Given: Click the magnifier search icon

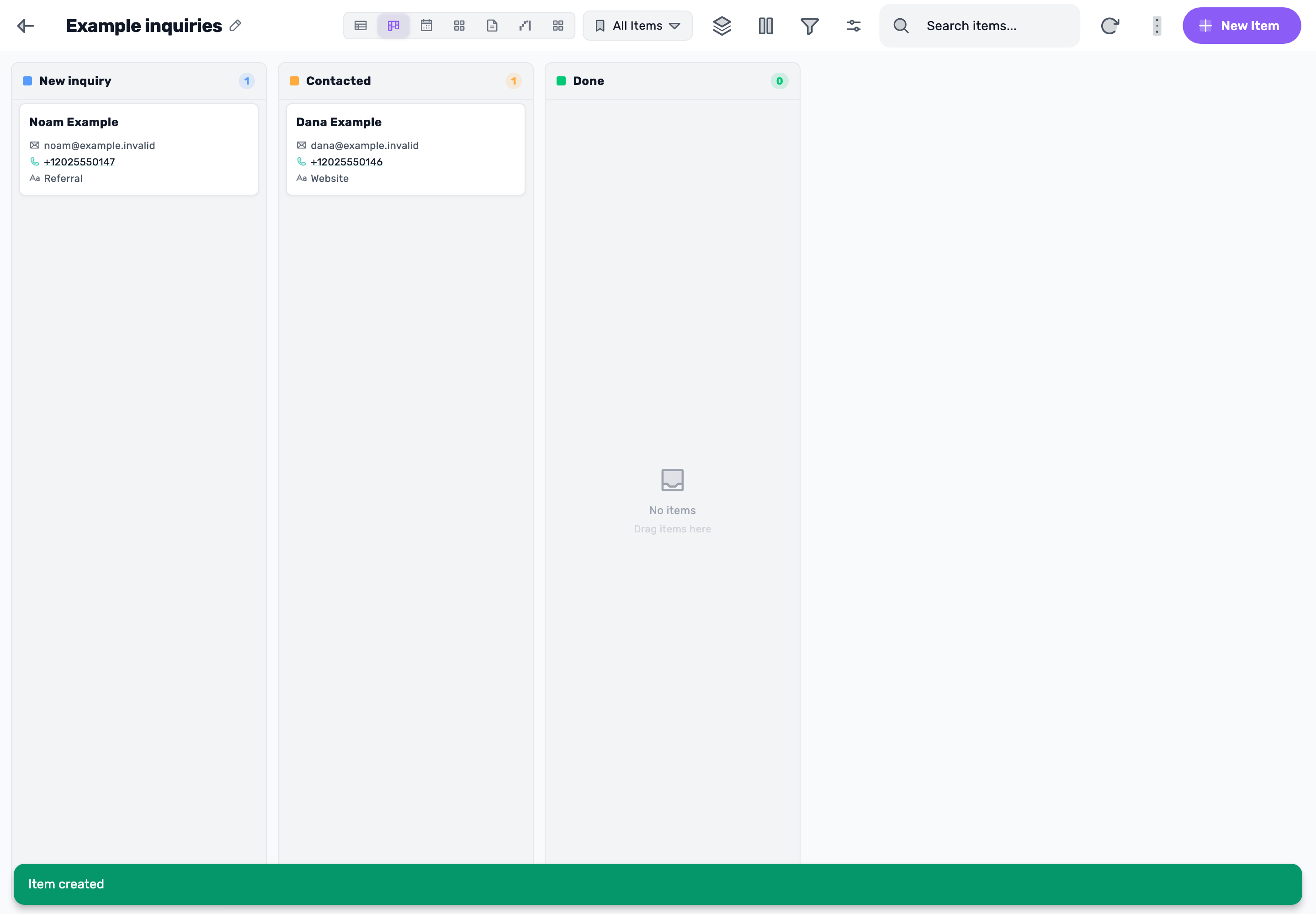Looking at the screenshot, I should click(901, 26).
